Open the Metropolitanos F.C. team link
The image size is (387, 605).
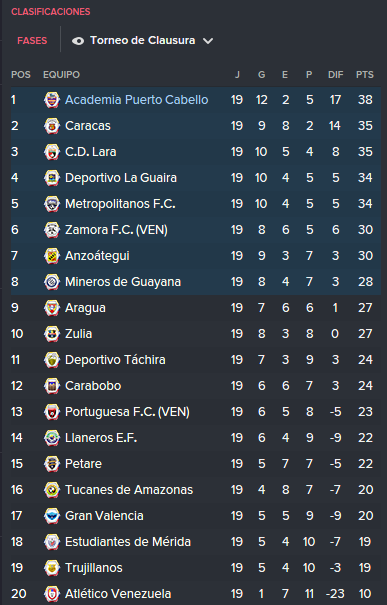(120, 204)
